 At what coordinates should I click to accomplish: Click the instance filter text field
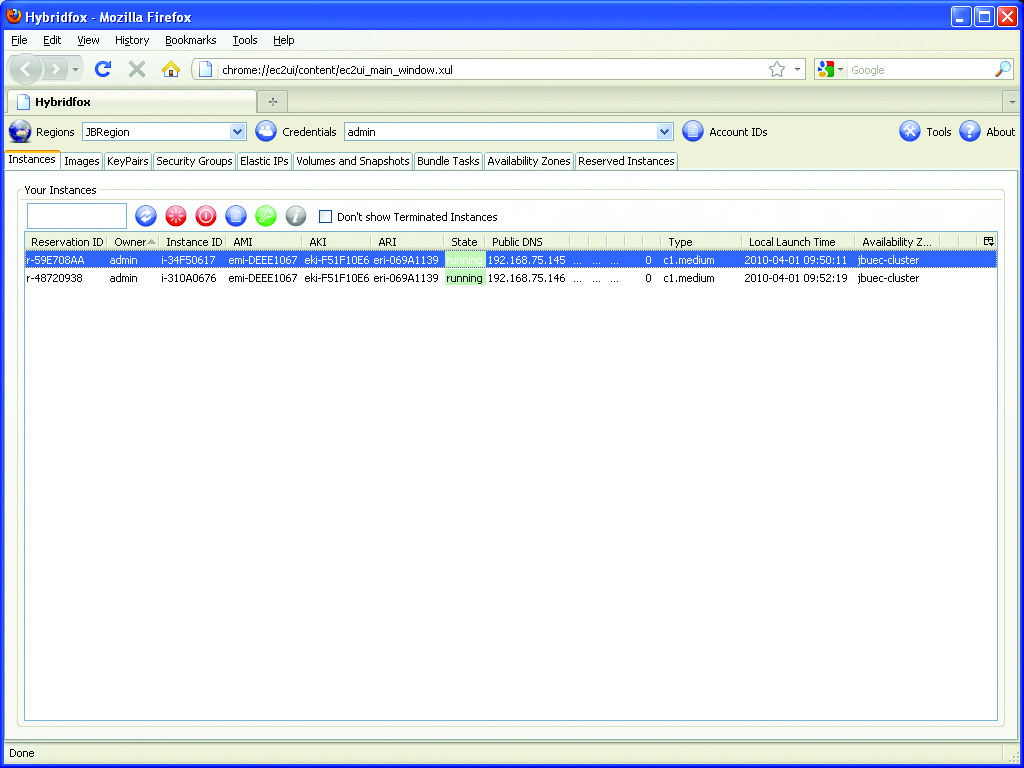pos(77,216)
